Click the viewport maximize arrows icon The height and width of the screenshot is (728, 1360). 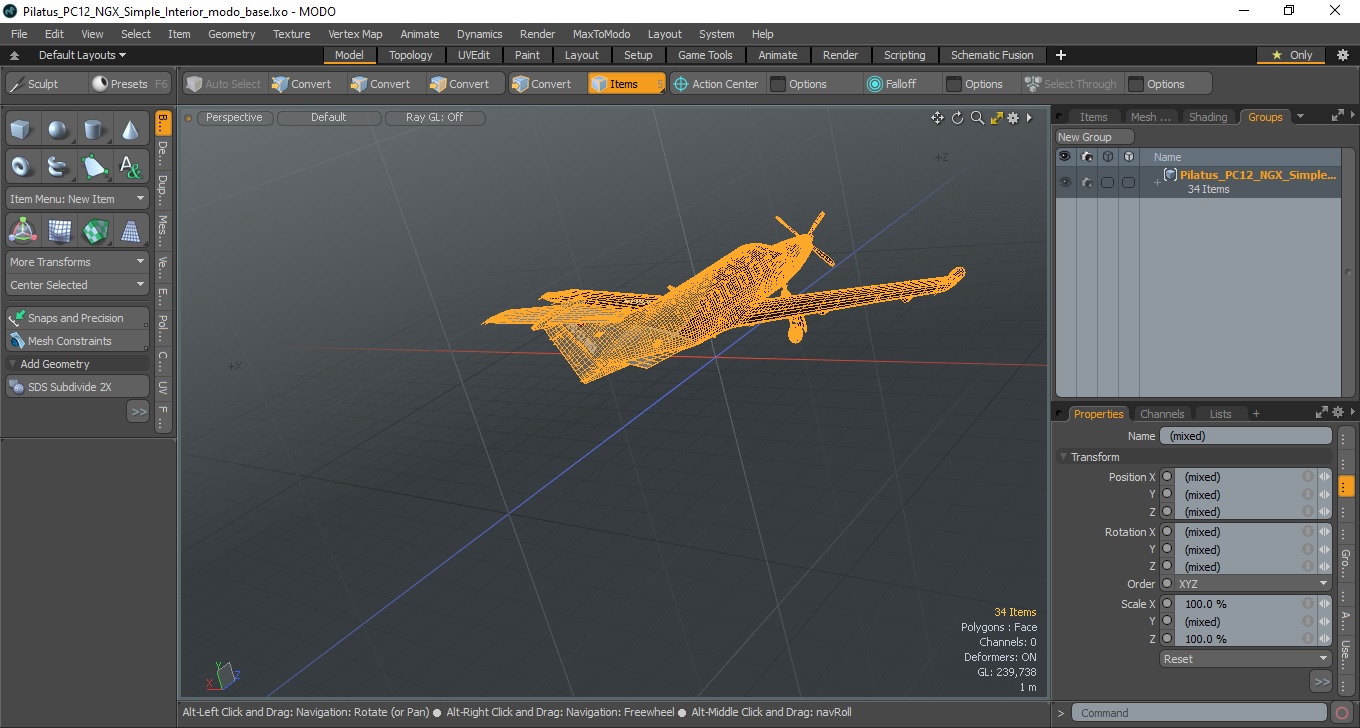tap(996, 118)
